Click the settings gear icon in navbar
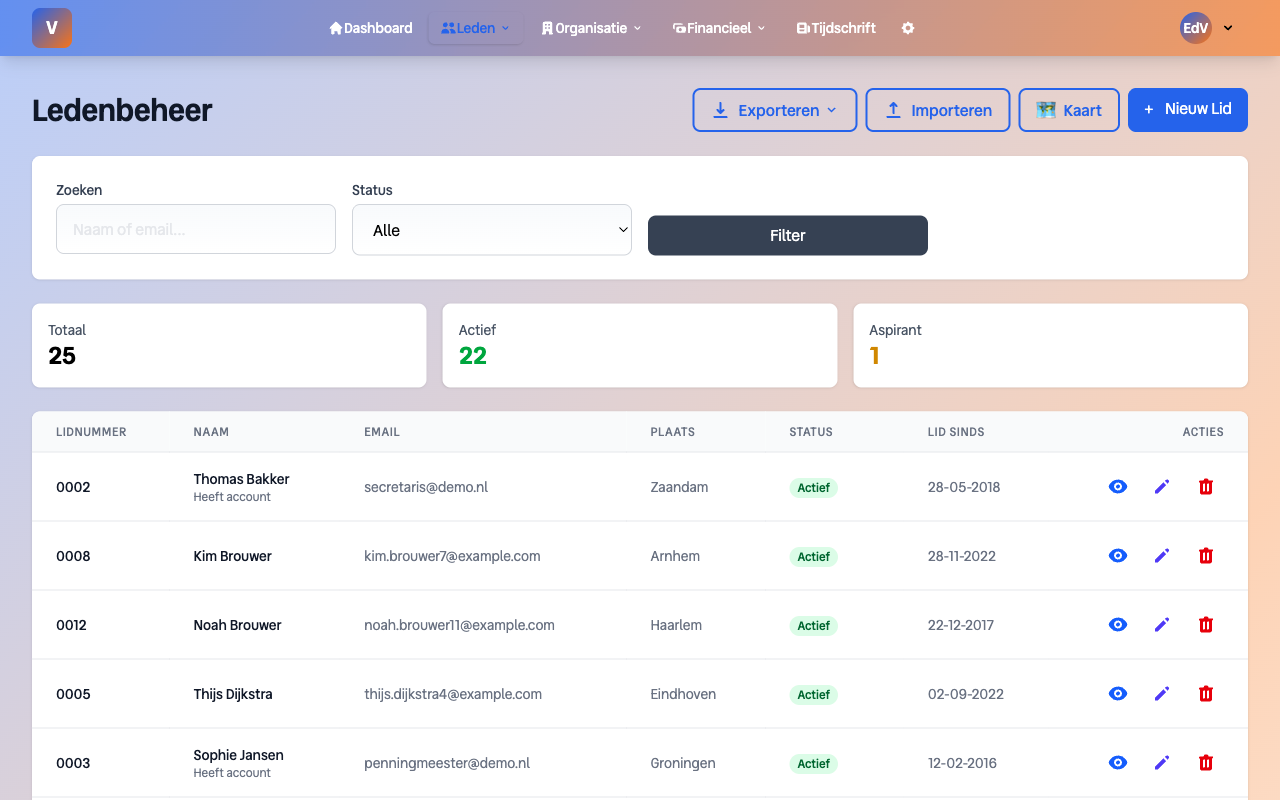Image resolution: width=1280 pixels, height=800 pixels. coord(908,28)
